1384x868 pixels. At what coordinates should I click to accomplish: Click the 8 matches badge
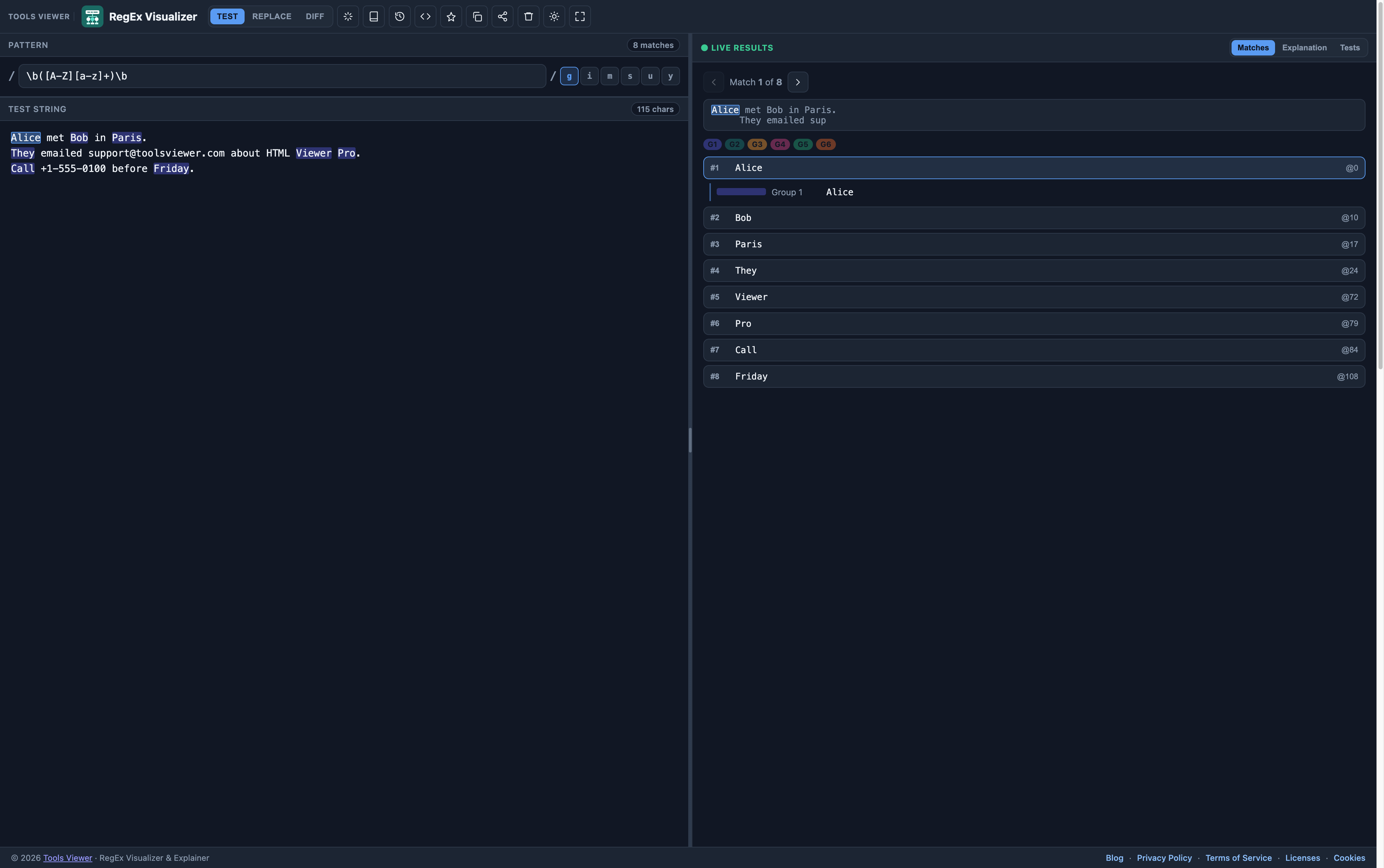click(653, 45)
